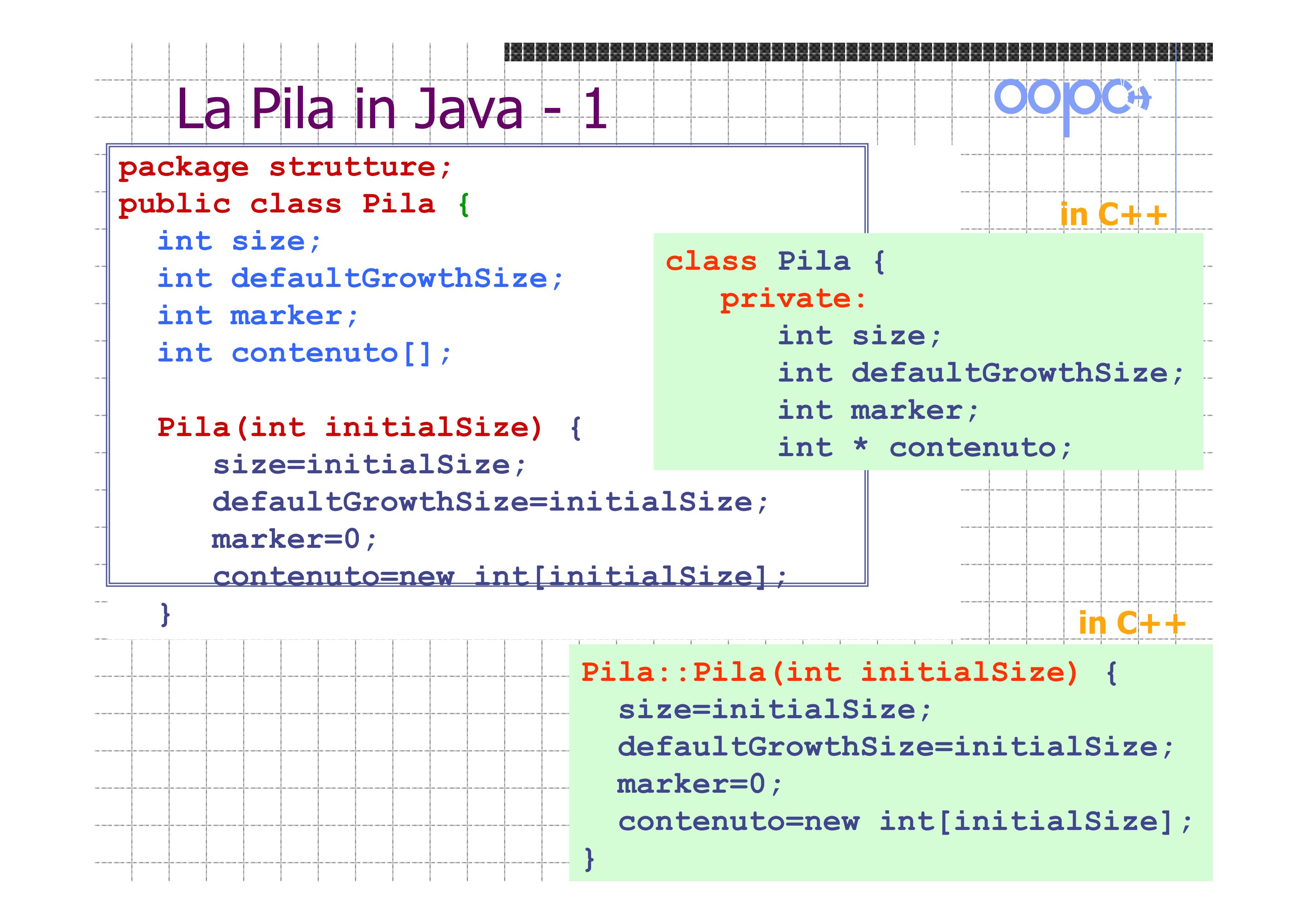Click the 'class Pila {' C++ line
Screen dimensions: 1308x924
[x=775, y=262]
